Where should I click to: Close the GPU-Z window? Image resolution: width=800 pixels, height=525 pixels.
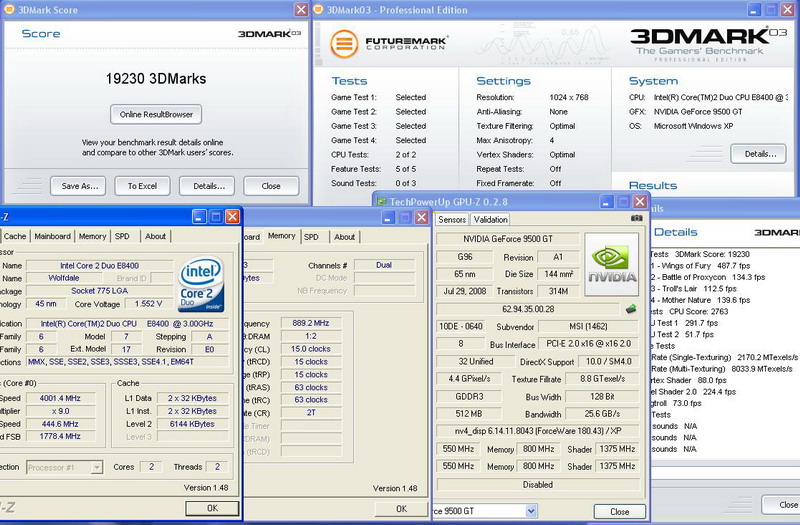[x=640, y=202]
